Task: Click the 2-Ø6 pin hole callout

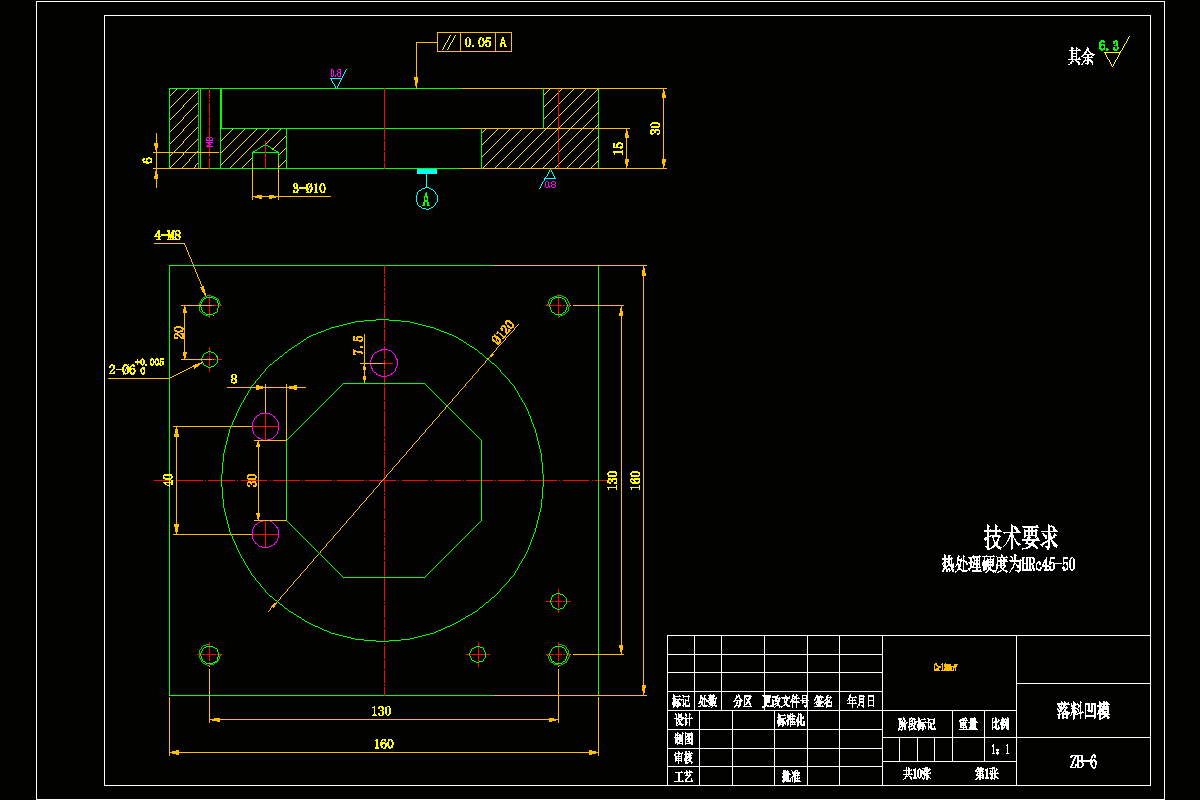Action: tap(136, 367)
